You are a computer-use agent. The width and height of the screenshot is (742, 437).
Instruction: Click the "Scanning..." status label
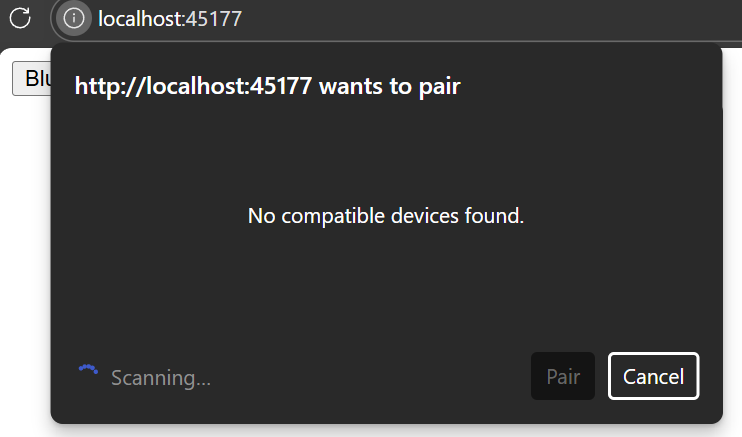pyautogui.click(x=161, y=378)
